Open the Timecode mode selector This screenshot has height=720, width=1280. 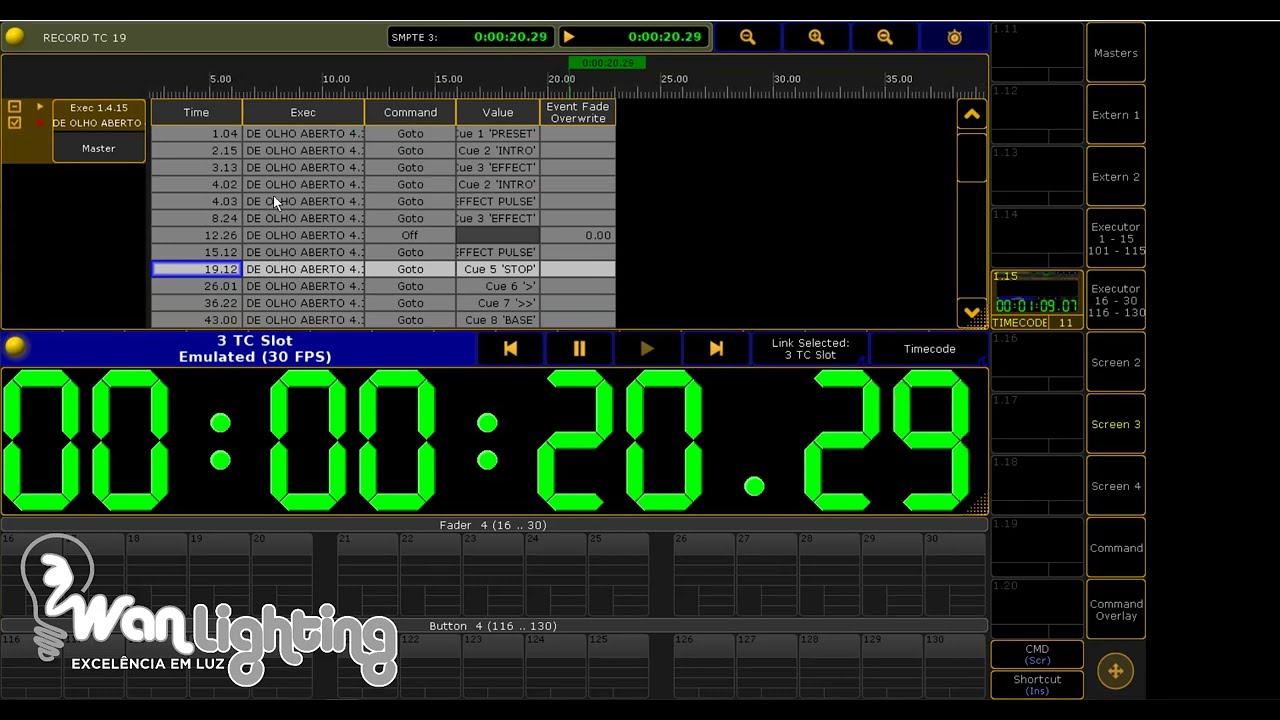(929, 349)
